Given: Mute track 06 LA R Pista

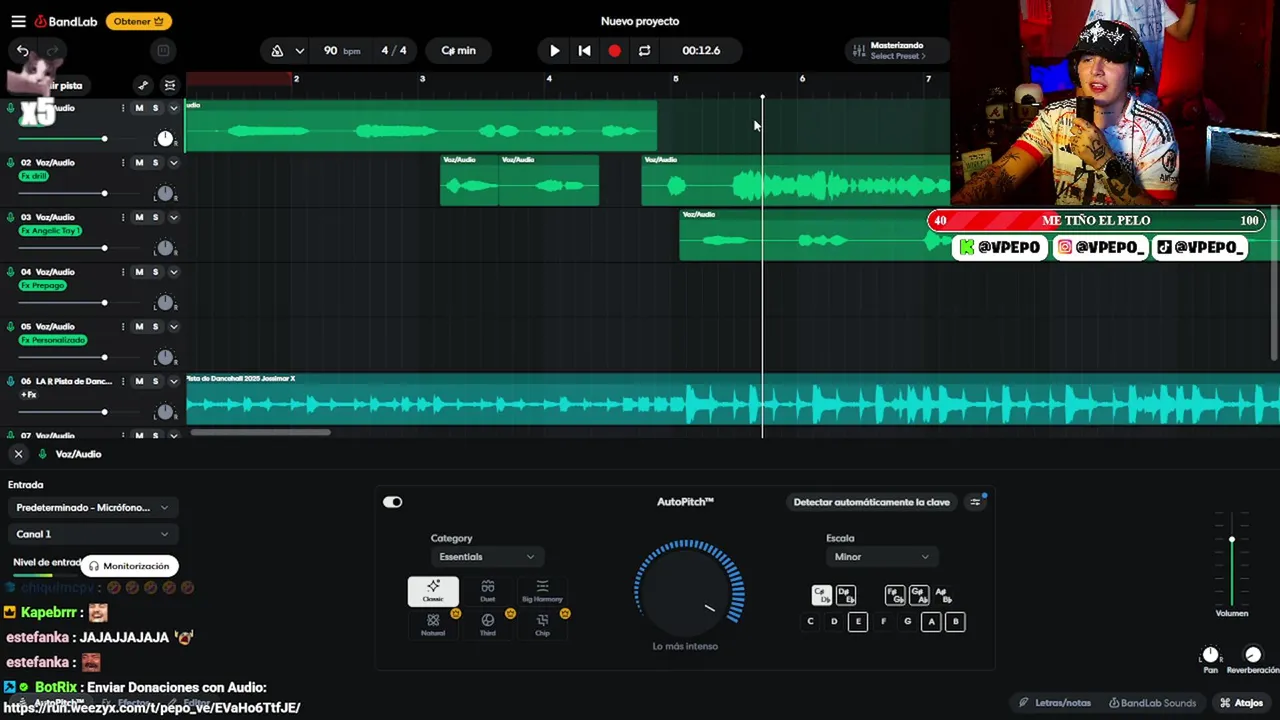Looking at the screenshot, I should coord(139,381).
